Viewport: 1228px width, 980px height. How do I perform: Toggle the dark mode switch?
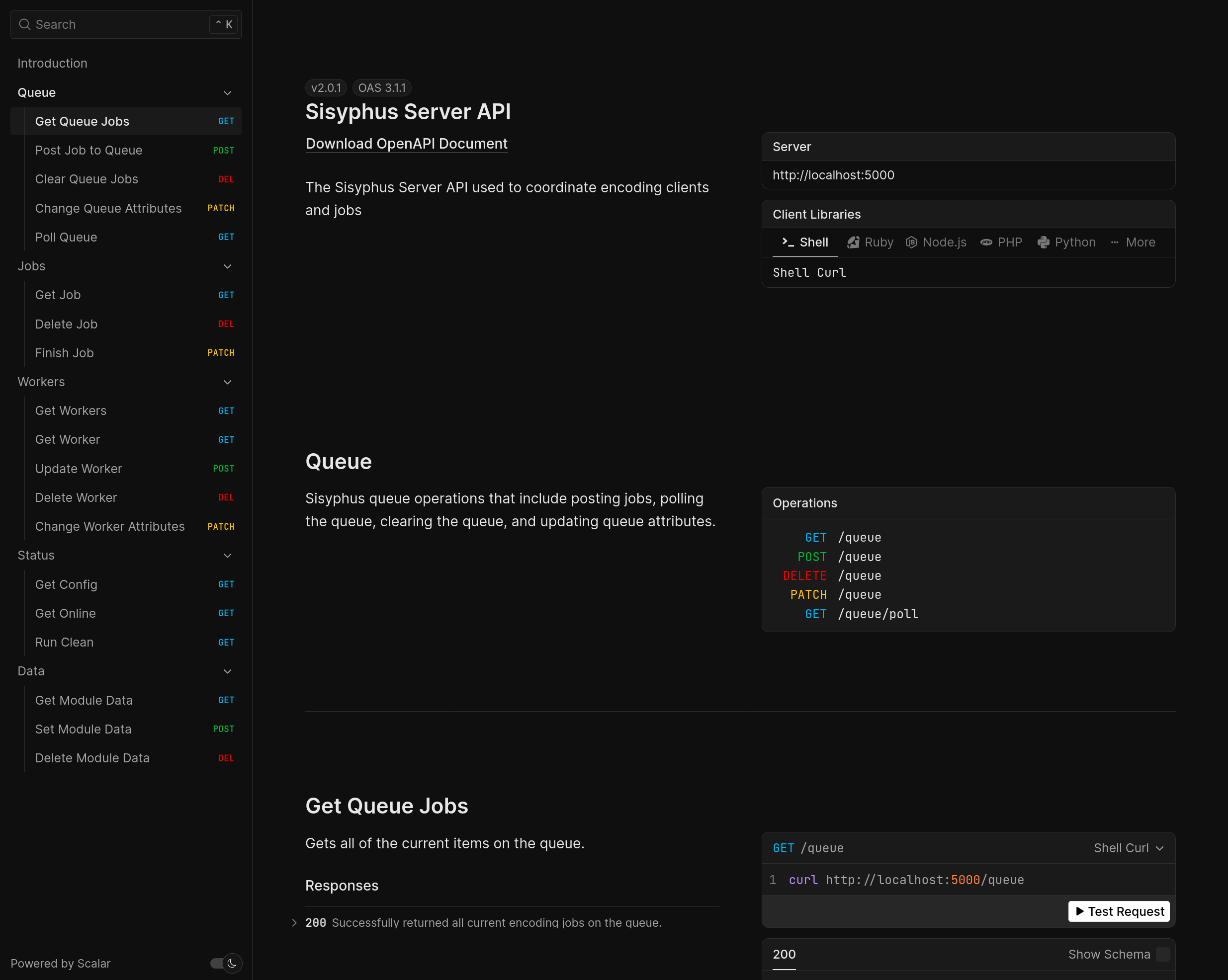coord(218,963)
